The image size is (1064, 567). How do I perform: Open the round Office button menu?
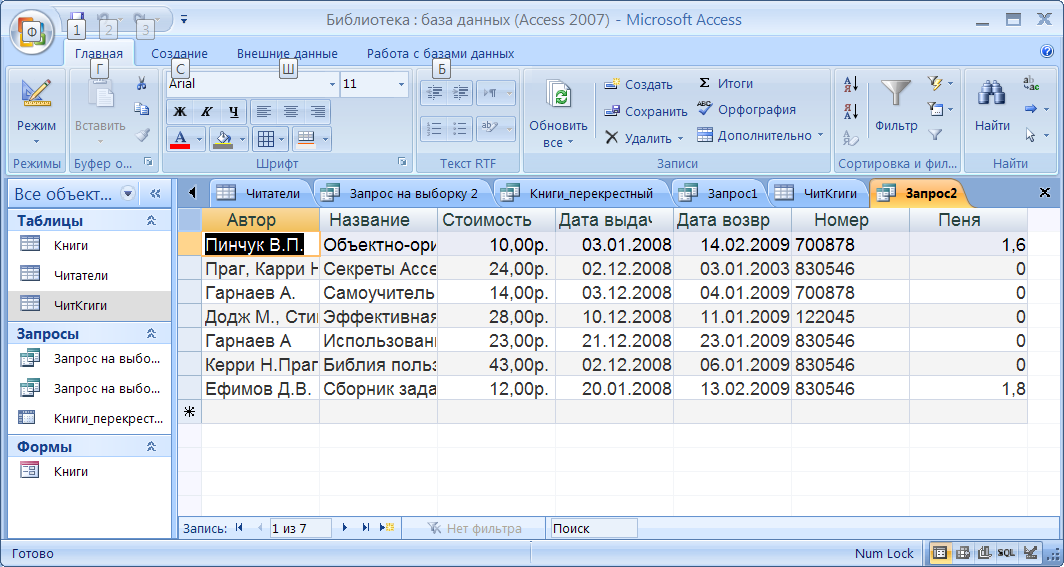(x=33, y=33)
